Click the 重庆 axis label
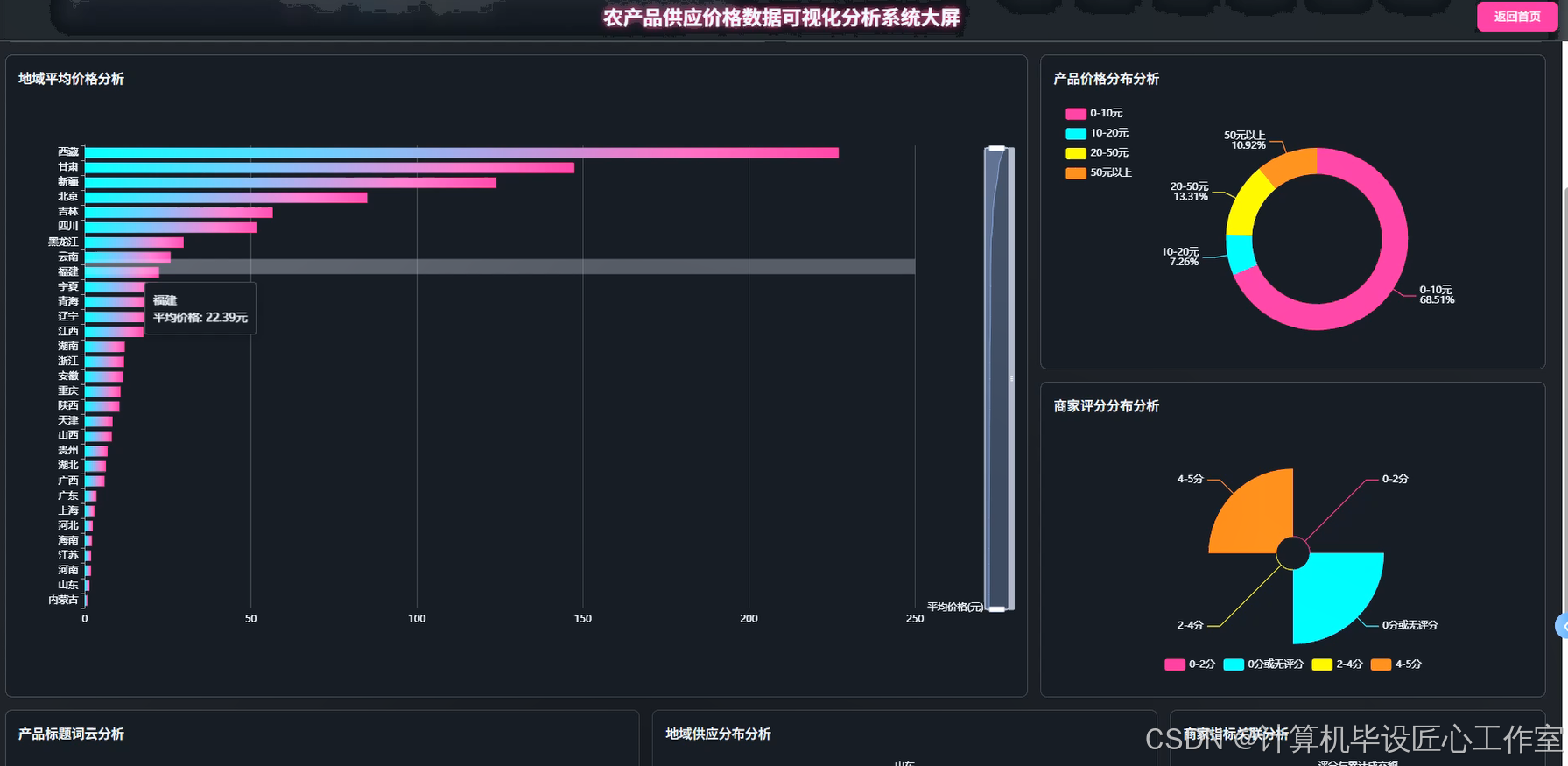The height and width of the screenshot is (766, 1568). point(68,391)
